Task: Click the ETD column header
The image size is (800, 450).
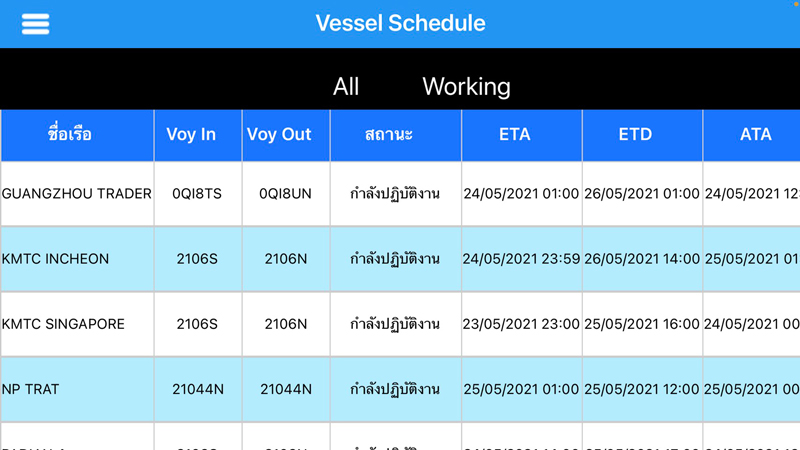Action: [635, 134]
